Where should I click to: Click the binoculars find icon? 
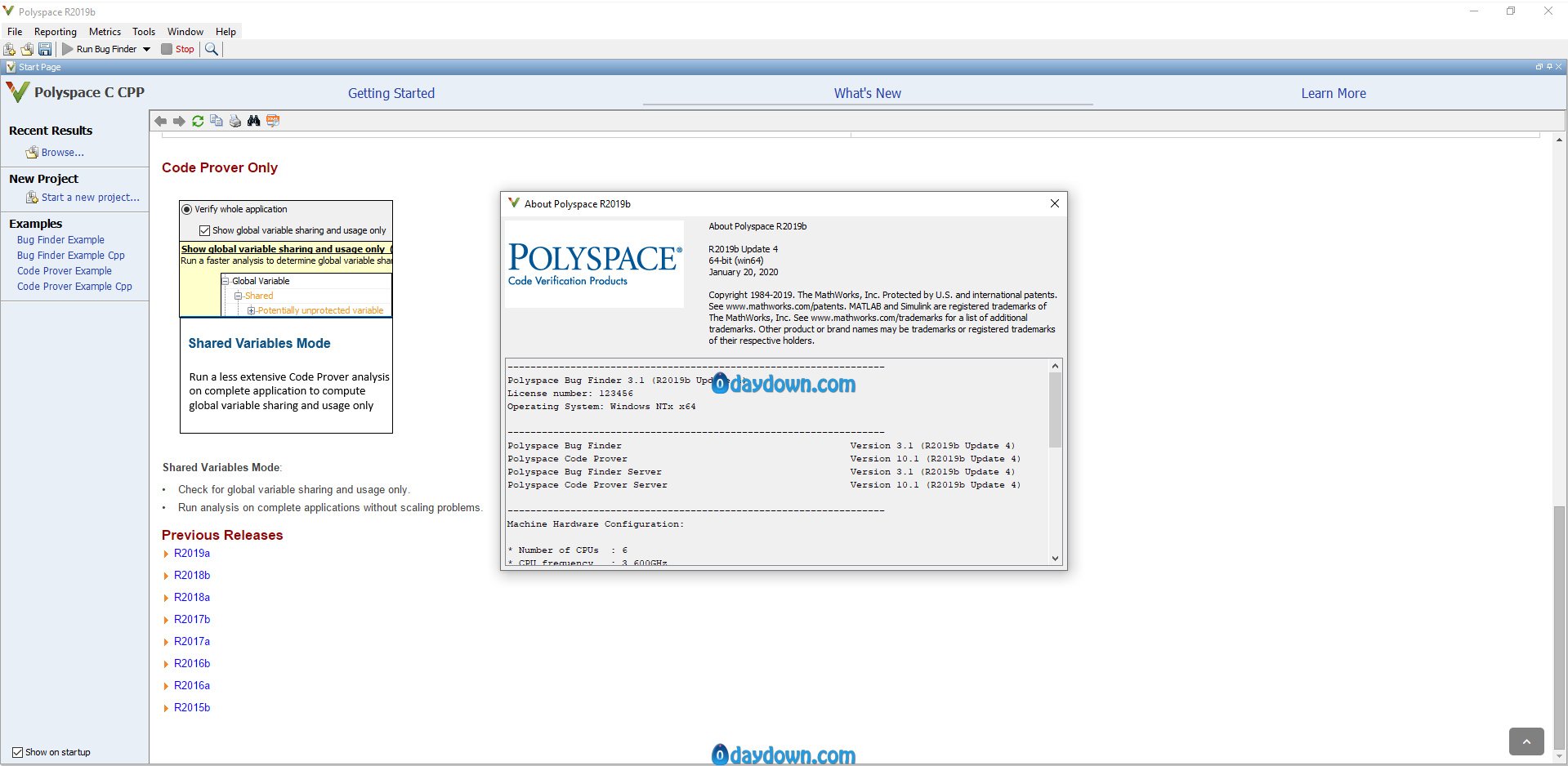(254, 121)
